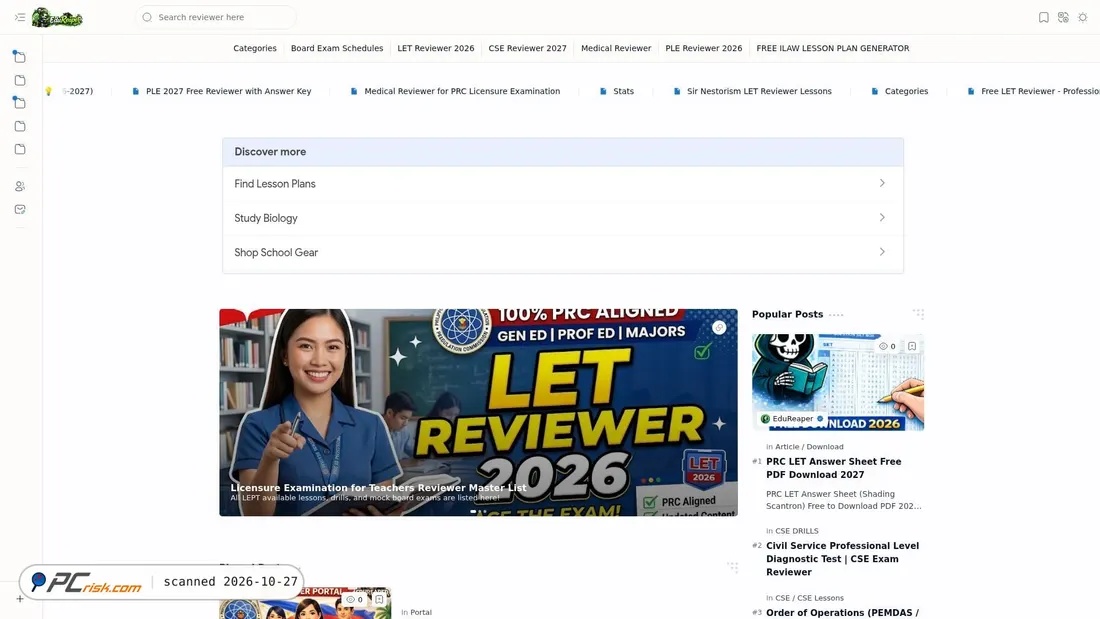The width and height of the screenshot is (1100, 619).
Task: Open PRC LET Answer Sheet post thumbnail
Action: [838, 382]
